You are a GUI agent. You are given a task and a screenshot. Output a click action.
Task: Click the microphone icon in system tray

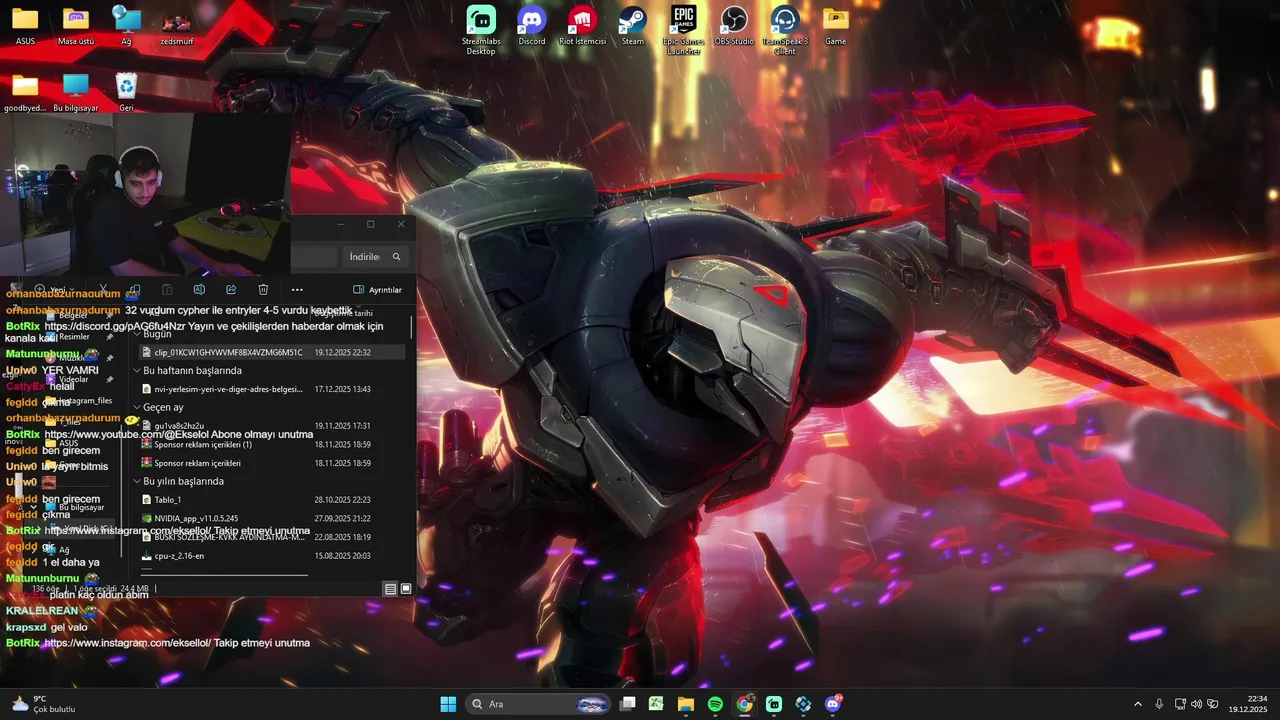click(1159, 704)
